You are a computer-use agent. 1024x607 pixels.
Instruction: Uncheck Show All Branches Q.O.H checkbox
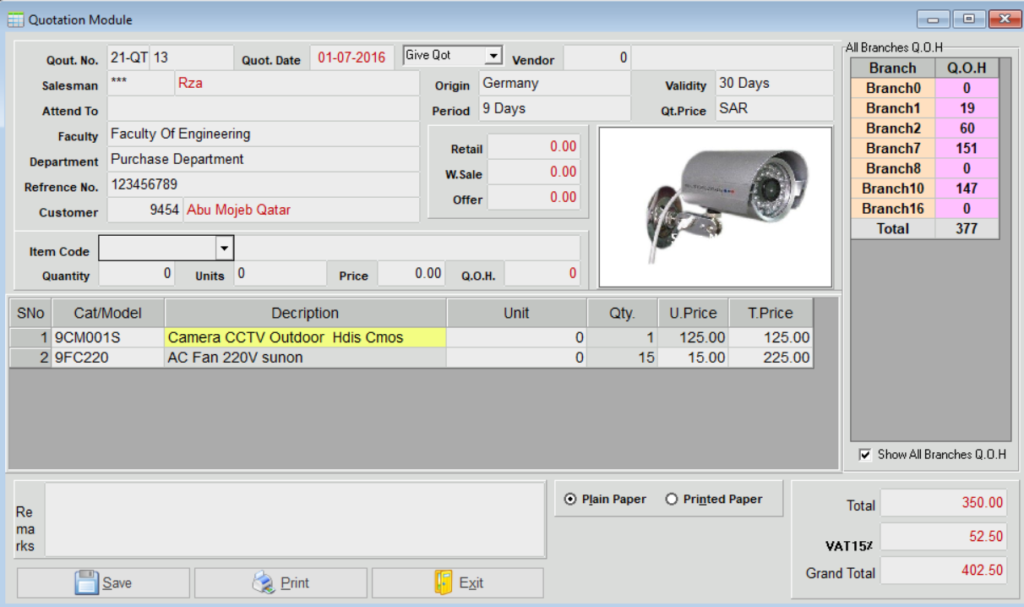(865, 454)
